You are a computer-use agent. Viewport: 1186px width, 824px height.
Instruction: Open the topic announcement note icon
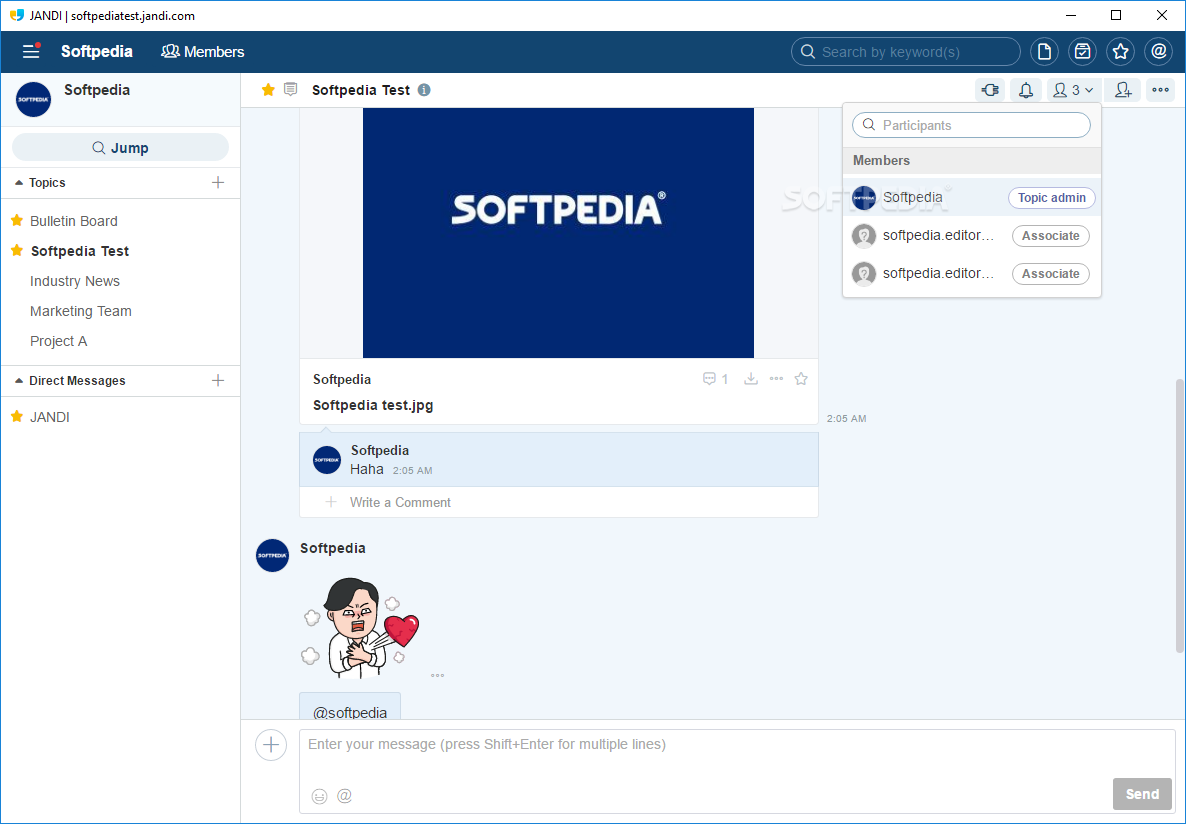click(290, 89)
